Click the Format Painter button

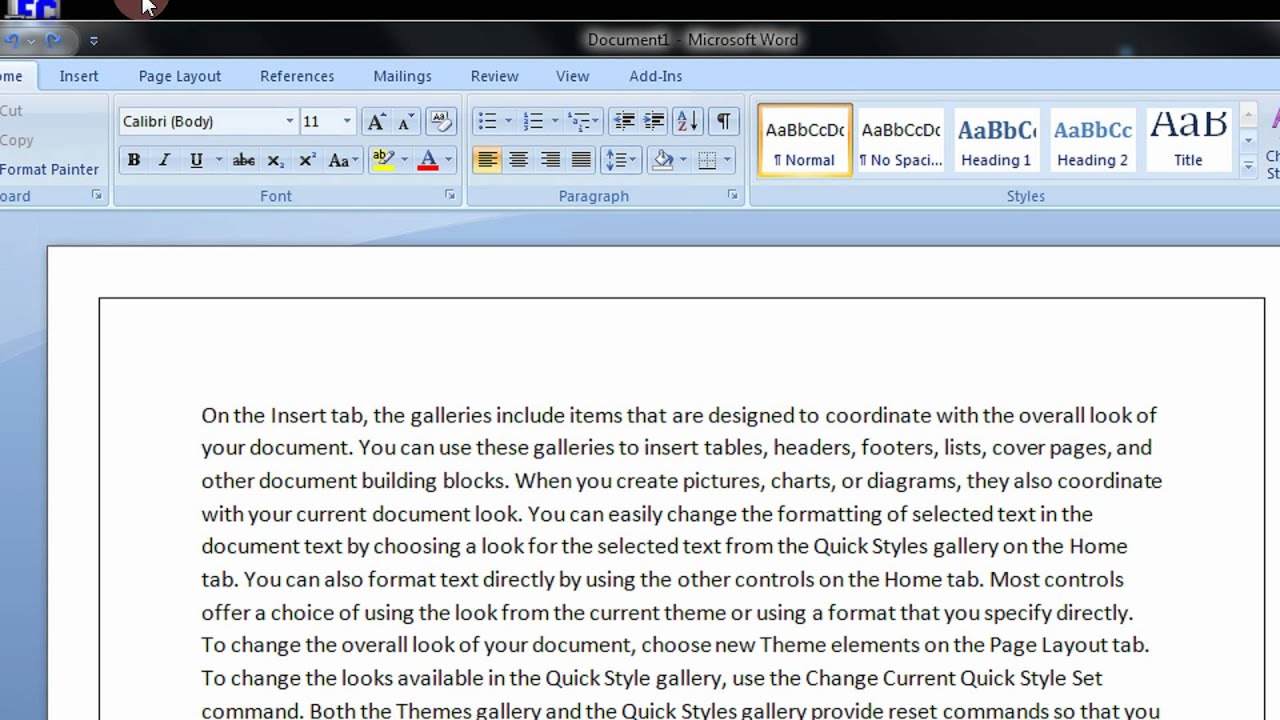49,169
